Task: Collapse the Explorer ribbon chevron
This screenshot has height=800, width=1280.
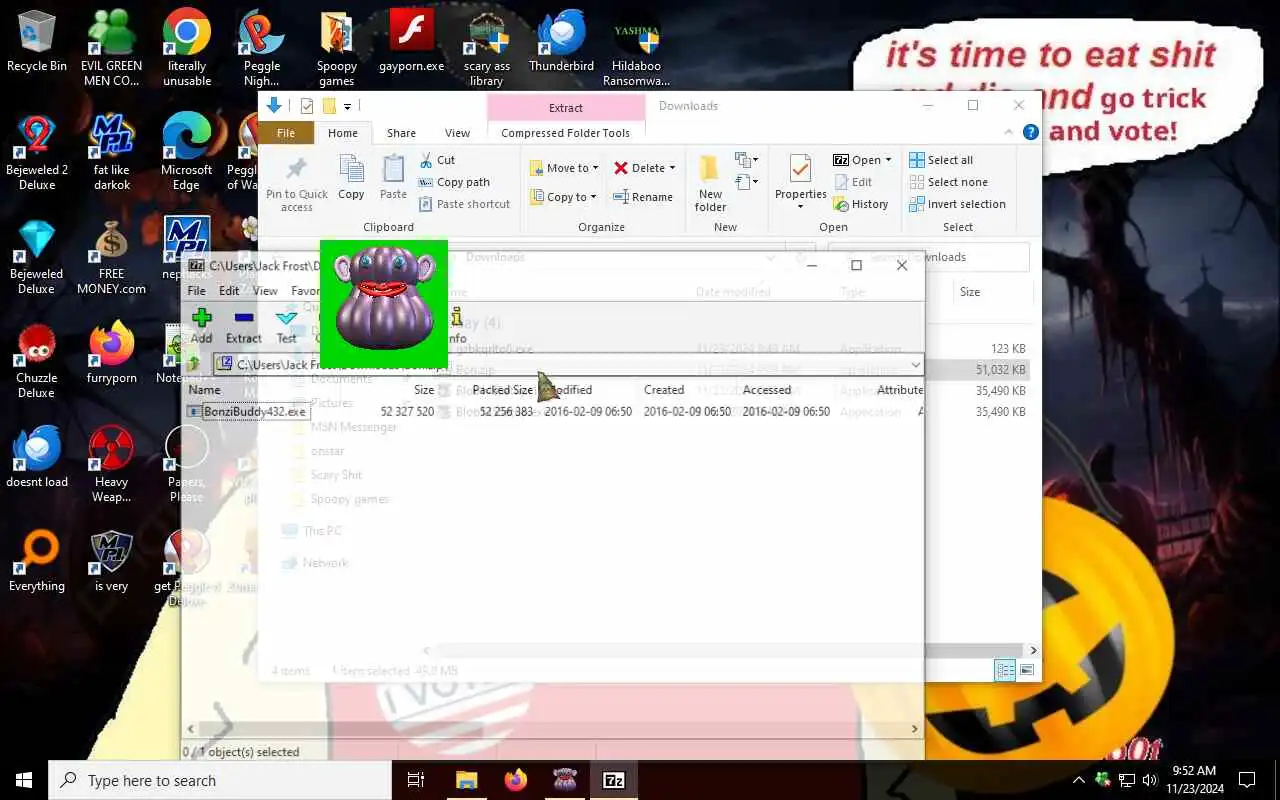Action: click(x=1009, y=132)
